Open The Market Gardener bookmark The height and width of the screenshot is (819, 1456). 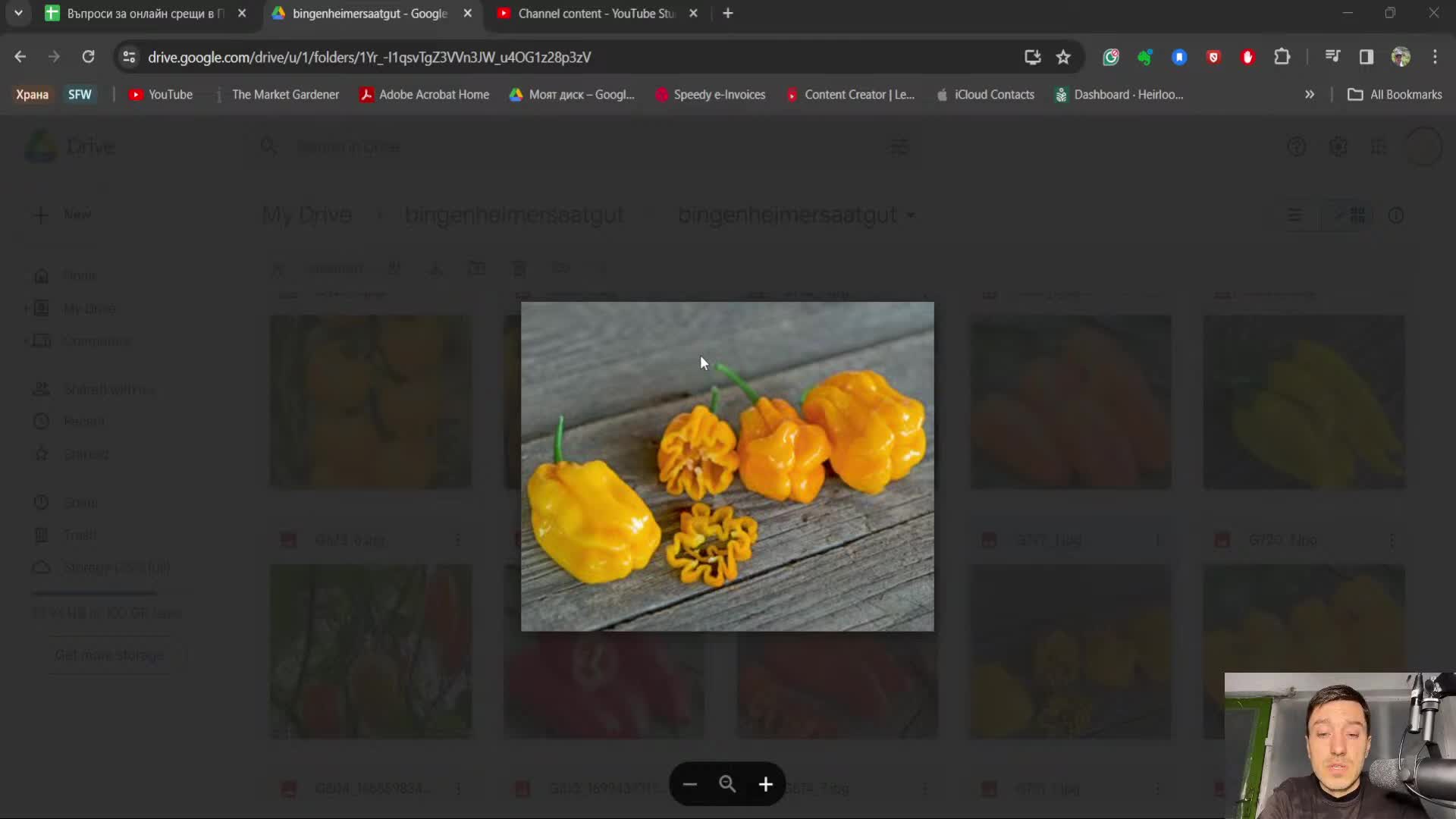278,95
